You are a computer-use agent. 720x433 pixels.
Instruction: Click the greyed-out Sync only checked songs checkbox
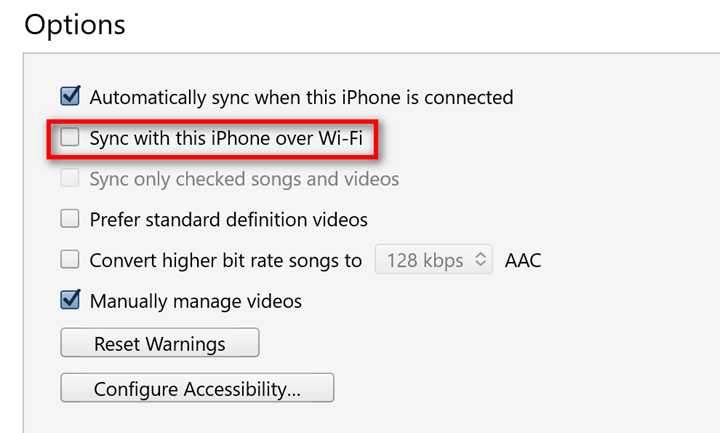(x=70, y=178)
